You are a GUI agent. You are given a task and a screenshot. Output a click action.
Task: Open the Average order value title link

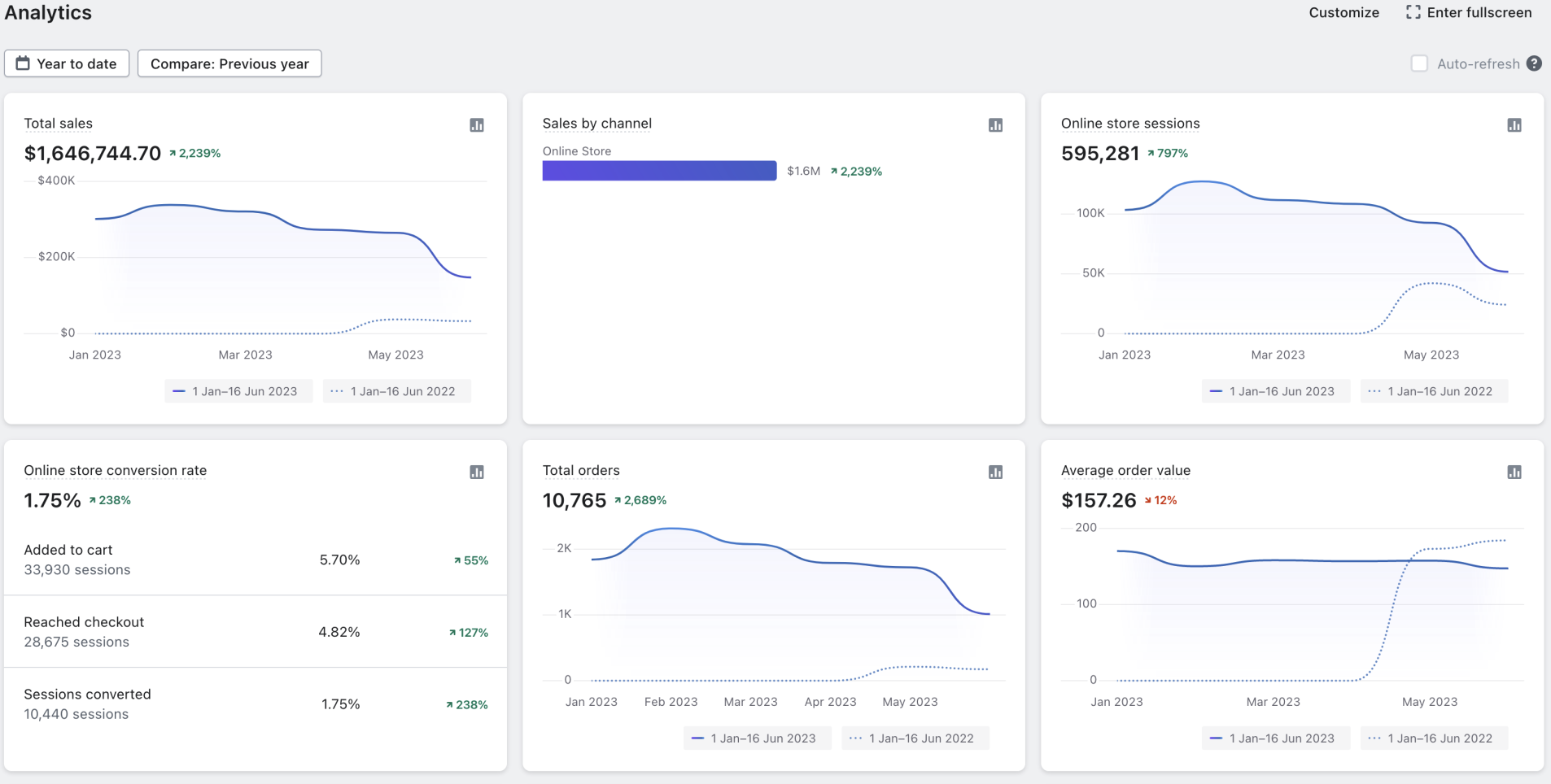click(1125, 470)
